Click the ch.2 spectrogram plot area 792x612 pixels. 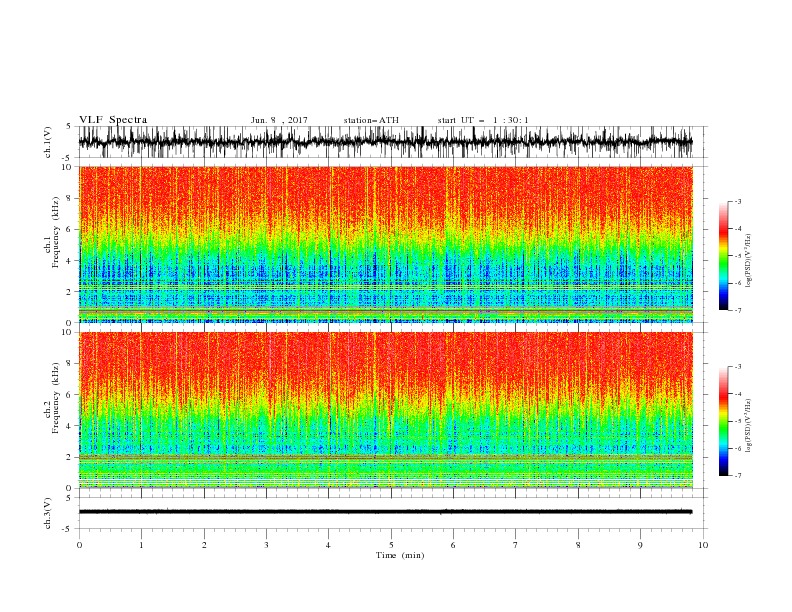[x=386, y=410]
